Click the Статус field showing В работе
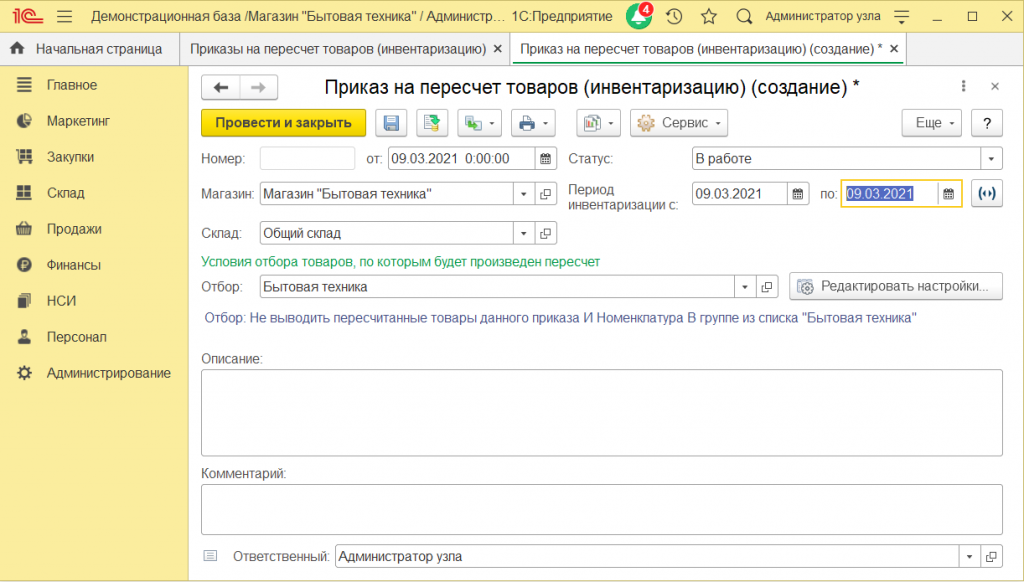This screenshot has height=582, width=1024. coord(837,159)
